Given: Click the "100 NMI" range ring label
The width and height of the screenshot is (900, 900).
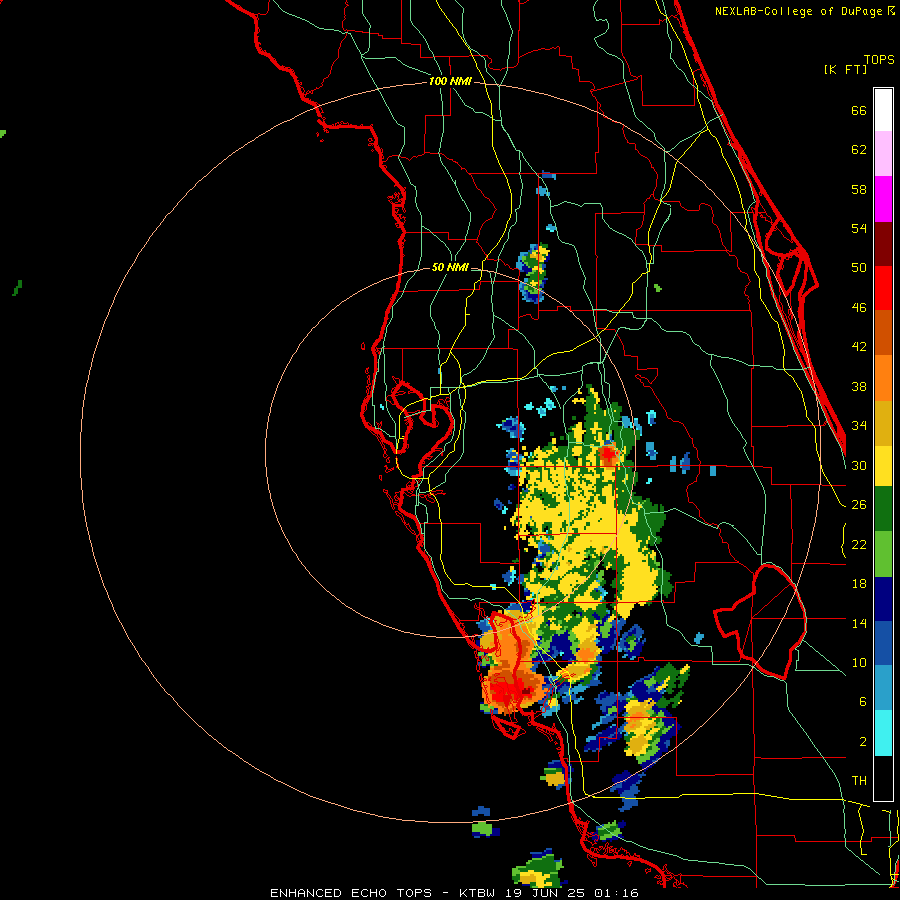Looking at the screenshot, I should [x=450, y=82].
